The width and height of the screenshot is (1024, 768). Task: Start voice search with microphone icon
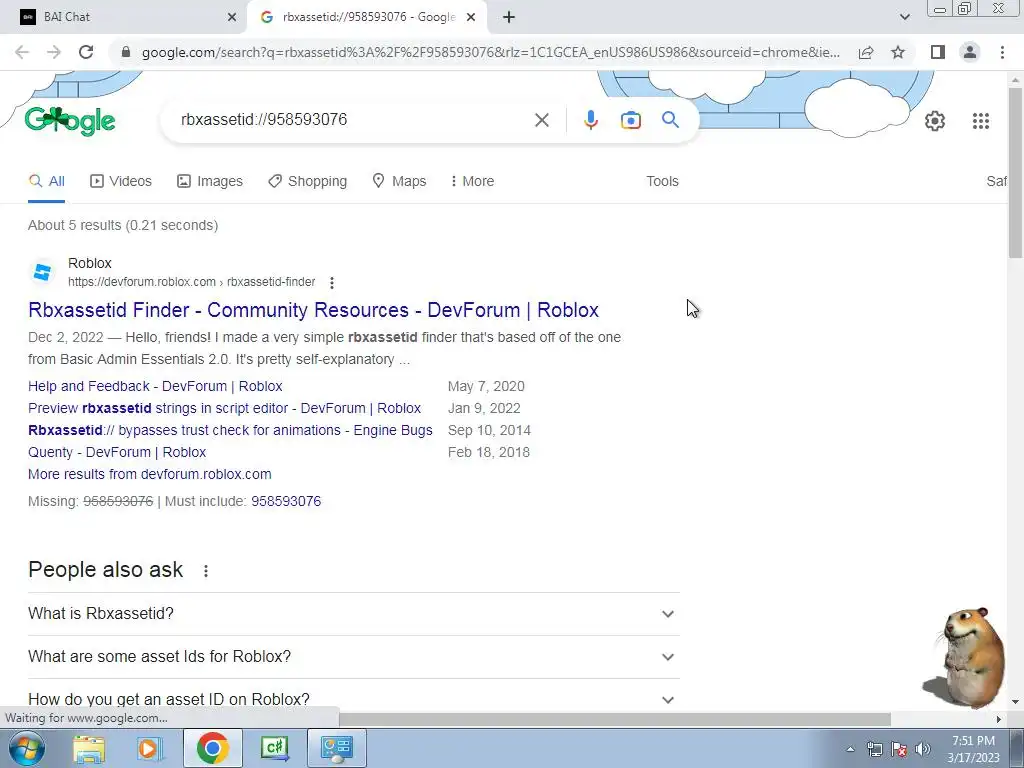point(590,120)
